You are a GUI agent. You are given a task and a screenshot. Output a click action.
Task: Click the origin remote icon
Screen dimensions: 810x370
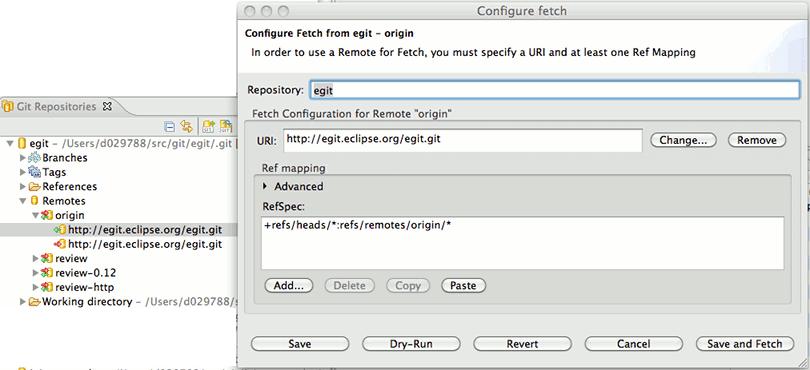pyautogui.click(x=47, y=215)
